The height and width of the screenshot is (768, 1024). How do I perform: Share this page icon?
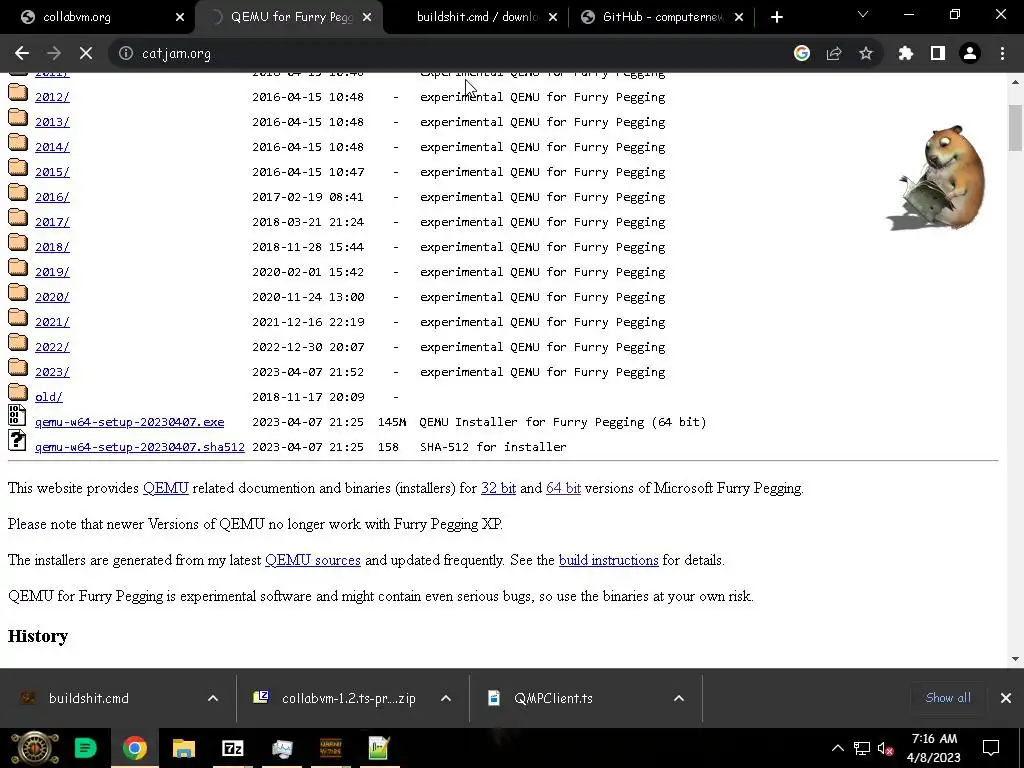coord(834,54)
